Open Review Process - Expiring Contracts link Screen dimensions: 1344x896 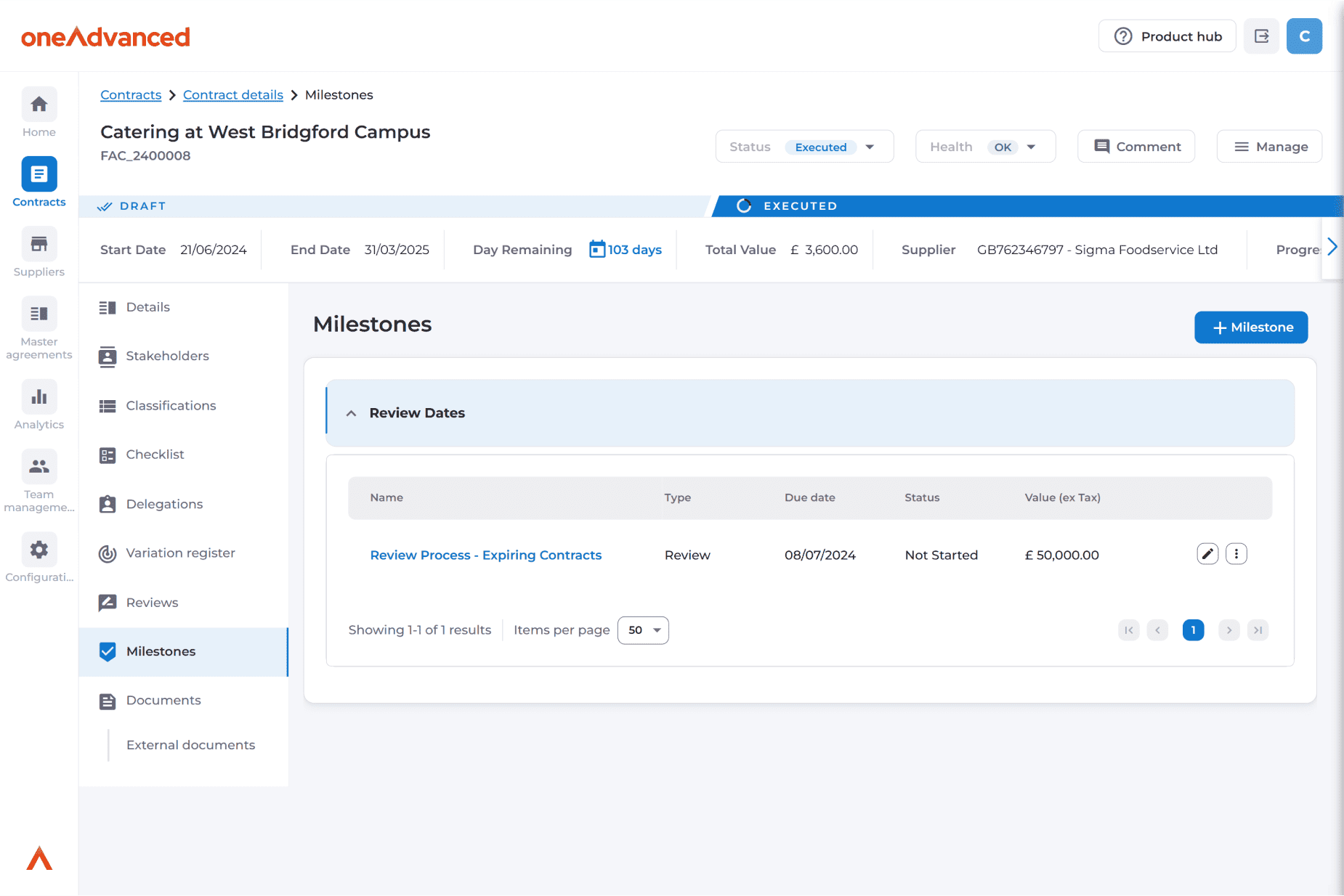click(x=485, y=555)
